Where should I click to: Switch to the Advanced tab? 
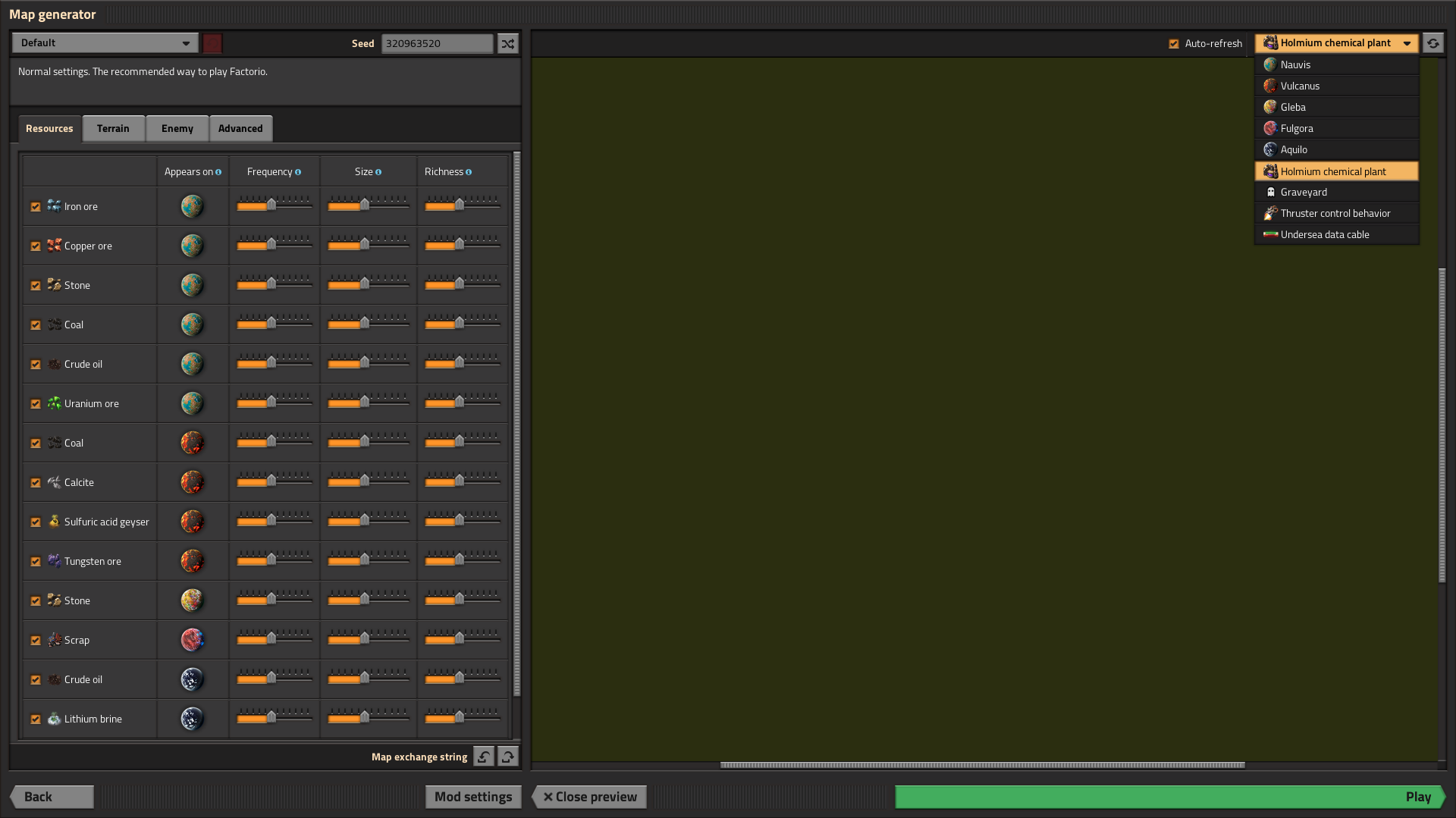pyautogui.click(x=240, y=129)
